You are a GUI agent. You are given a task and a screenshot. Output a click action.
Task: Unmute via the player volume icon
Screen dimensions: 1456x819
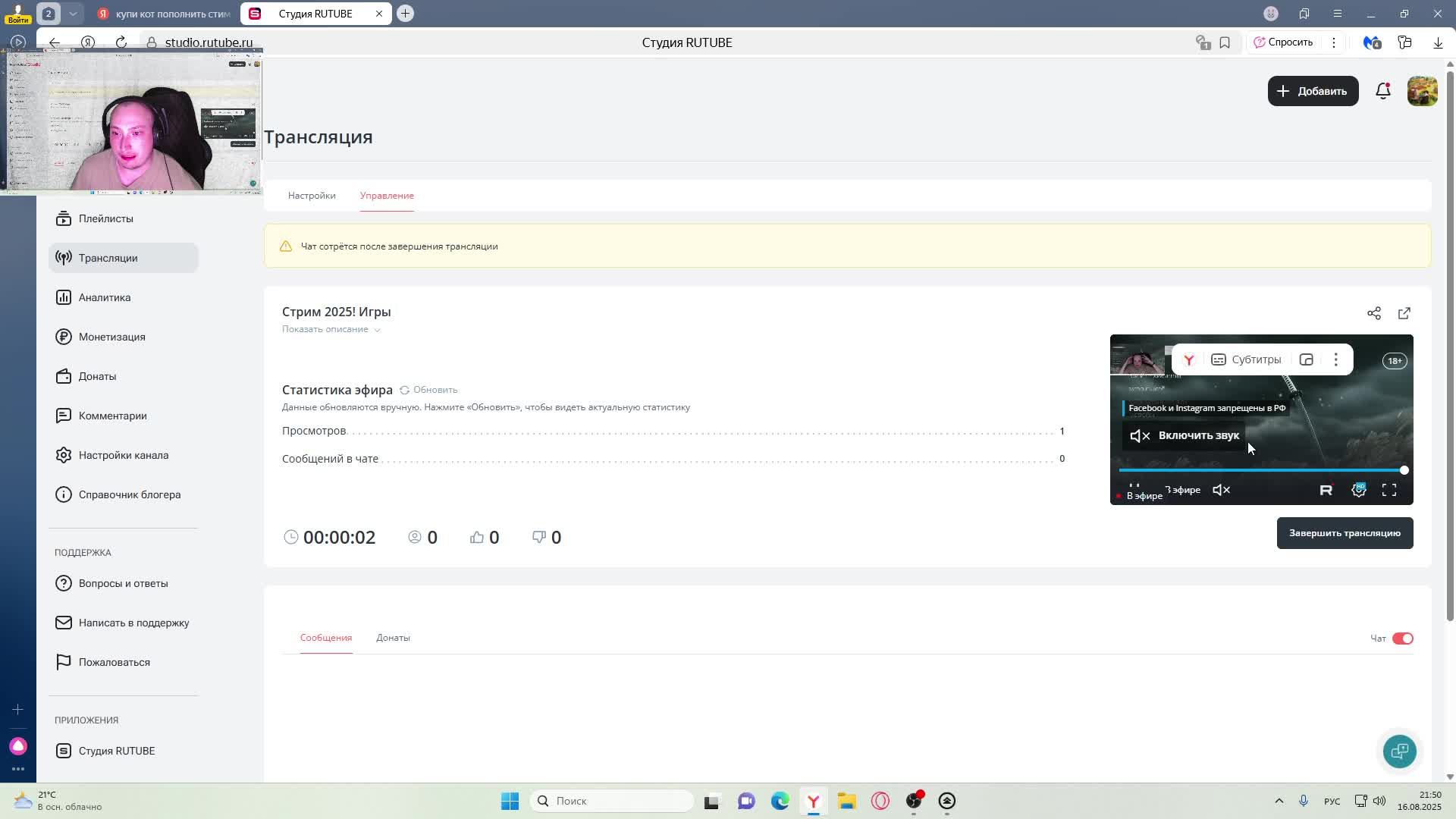pos(1221,491)
